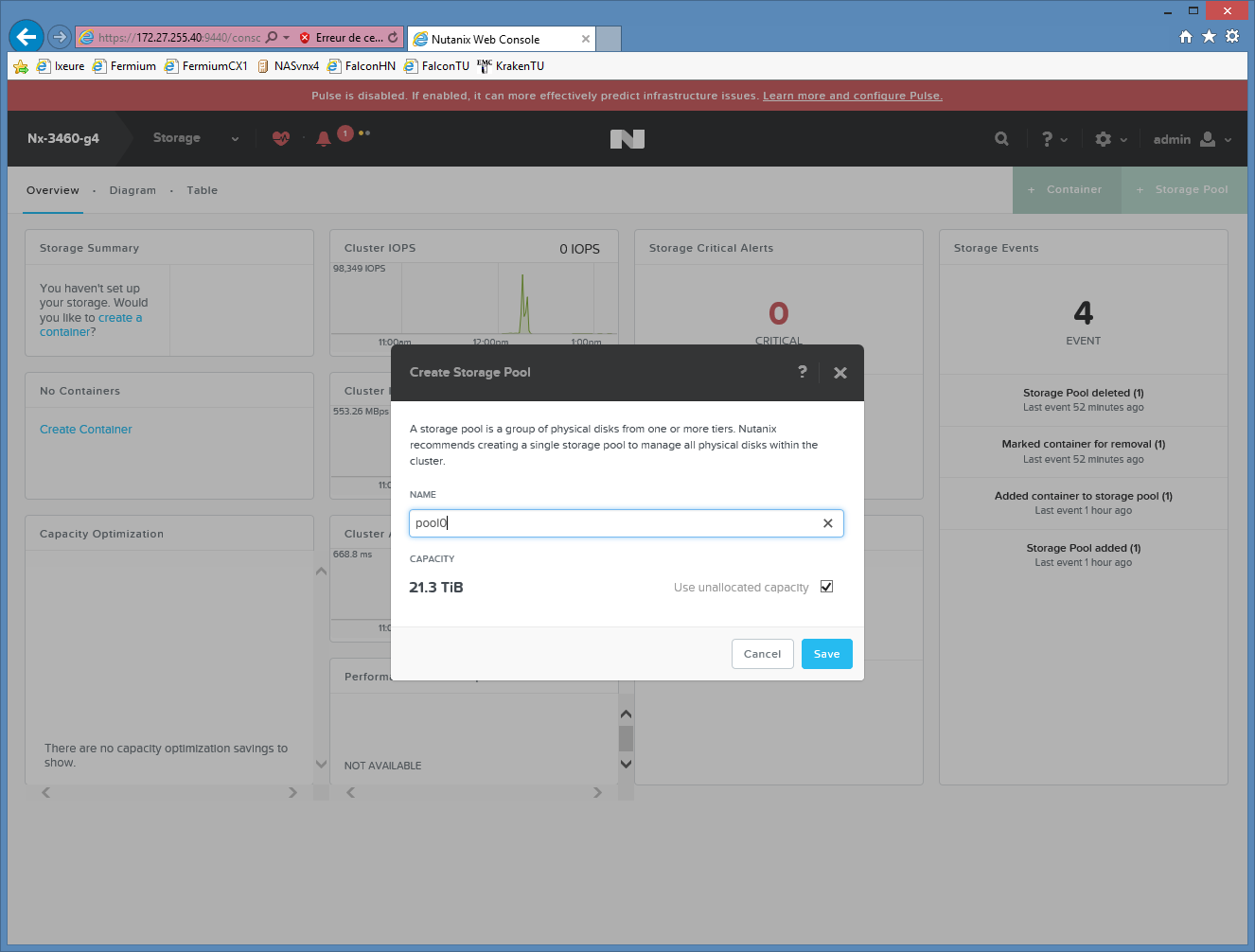The height and width of the screenshot is (952, 1255).
Task: Click the add-to-favorites bar star icon
Action: point(21,66)
